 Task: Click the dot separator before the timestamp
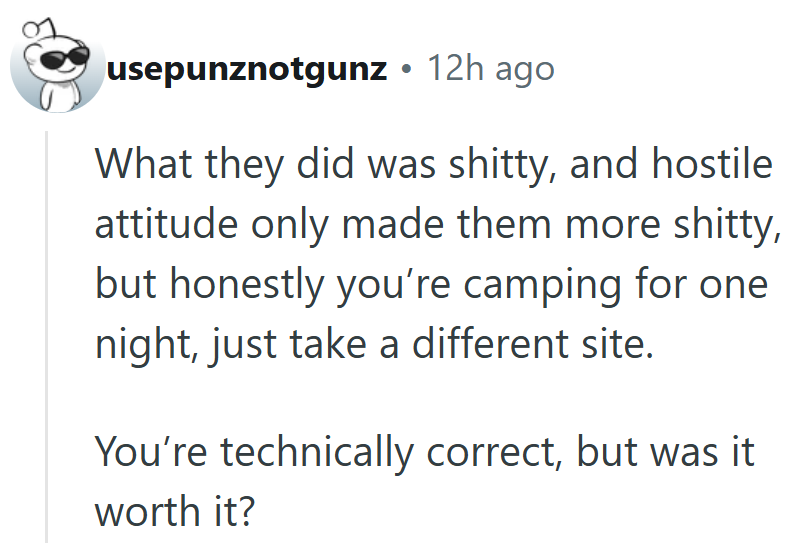[x=406, y=70]
